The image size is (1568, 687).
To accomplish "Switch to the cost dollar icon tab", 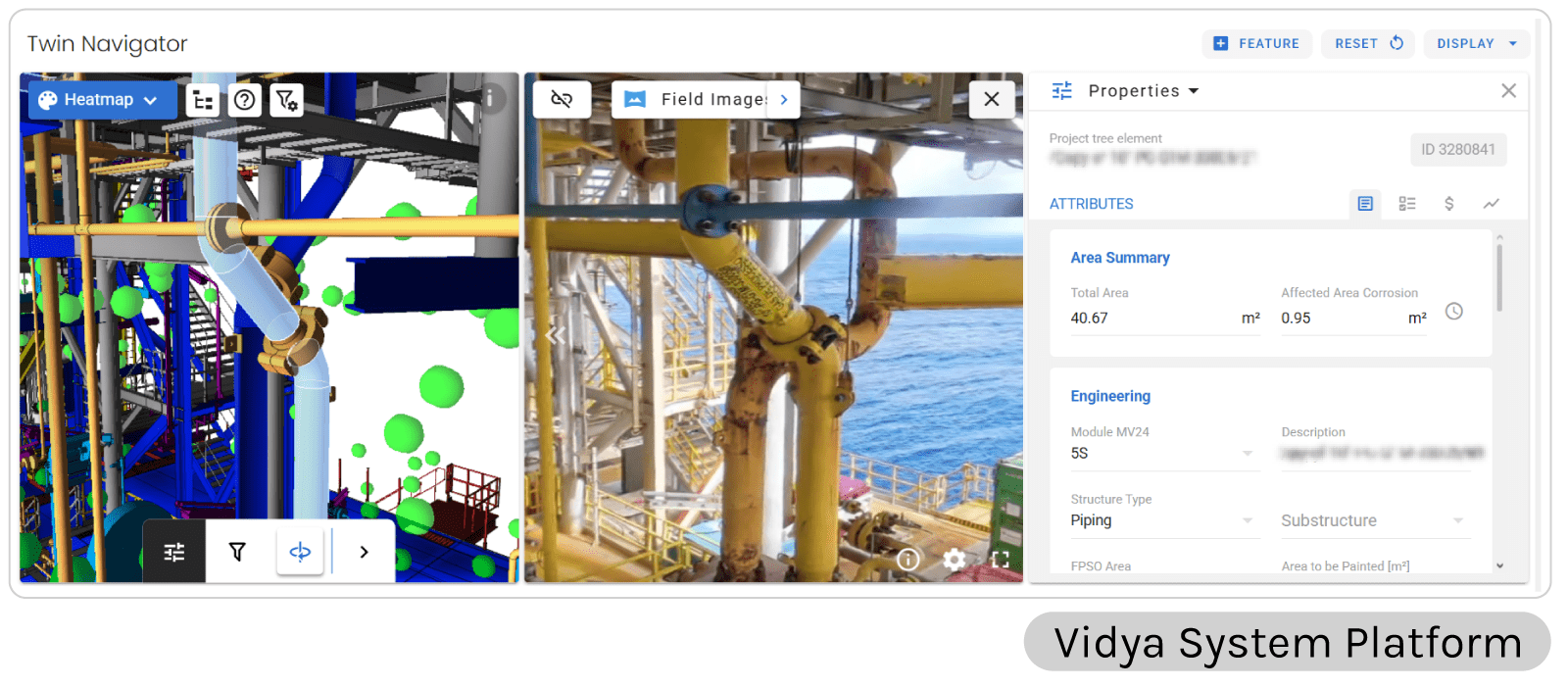I will click(1449, 204).
